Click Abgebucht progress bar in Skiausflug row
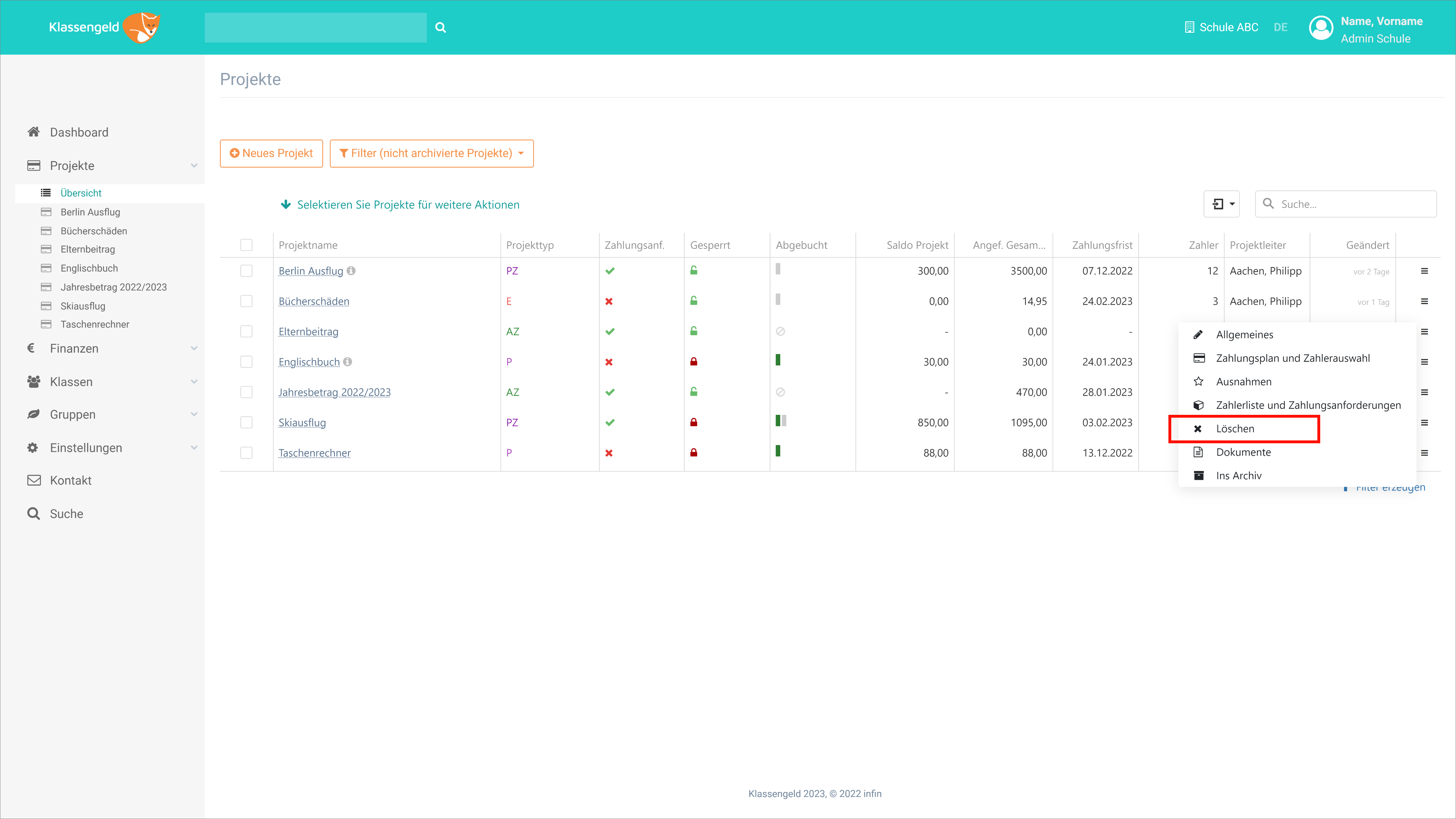This screenshot has height=819, width=1456. click(781, 421)
